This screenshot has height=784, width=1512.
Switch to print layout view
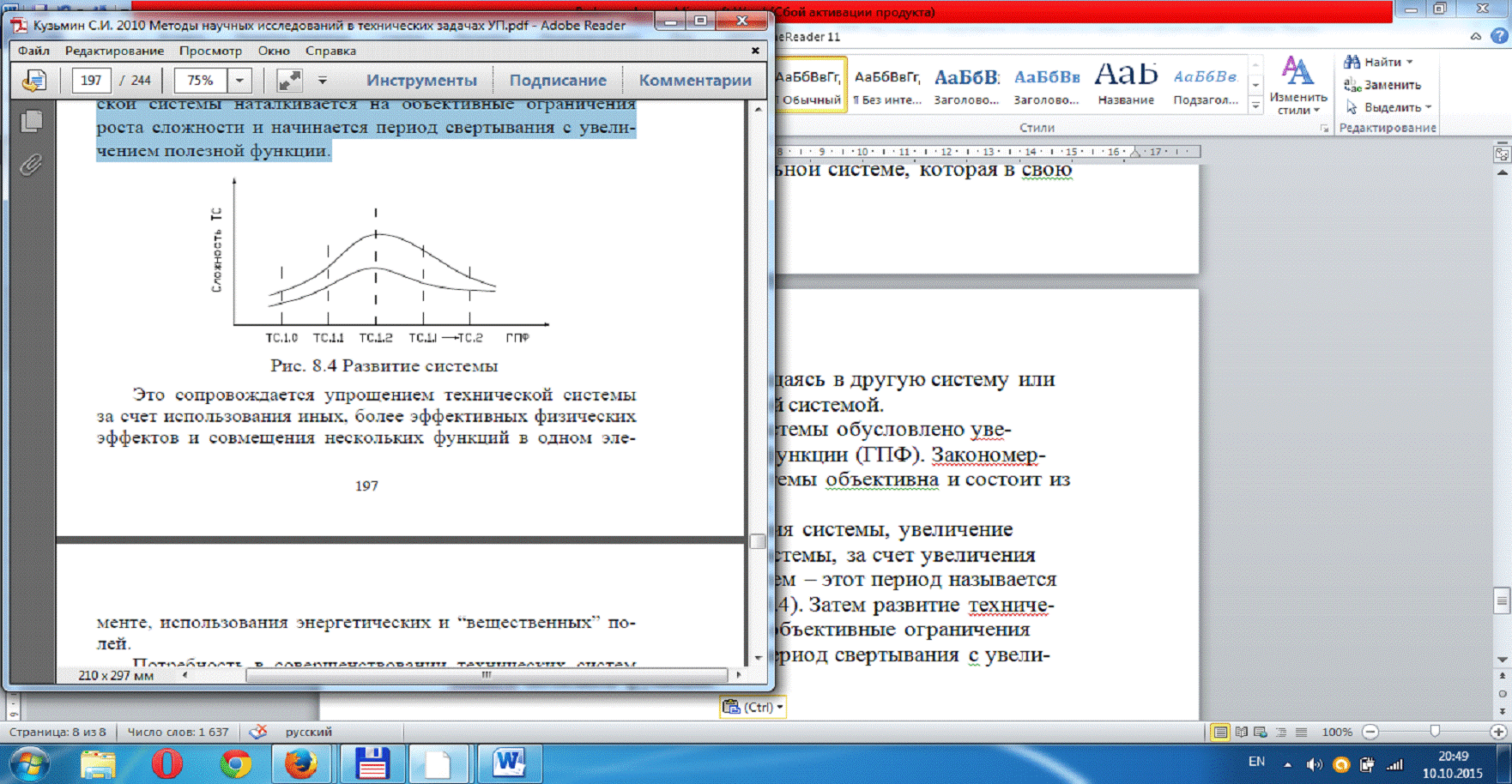[x=1219, y=732]
